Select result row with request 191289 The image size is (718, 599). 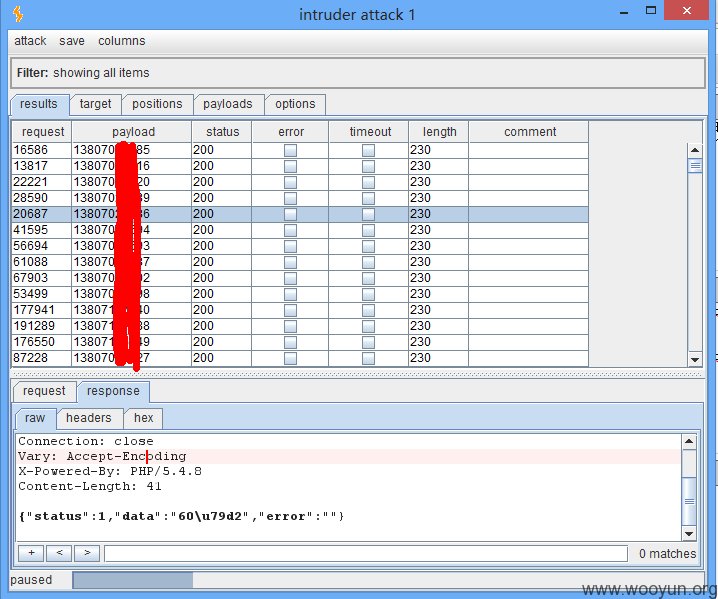300,327
